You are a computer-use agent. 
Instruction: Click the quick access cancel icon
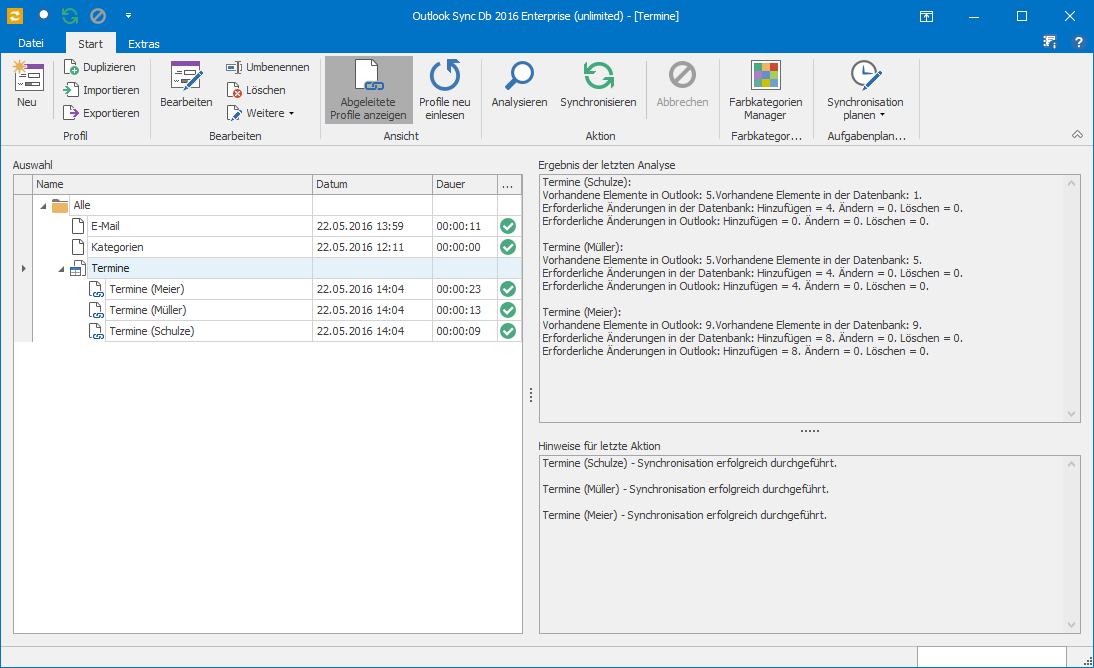pyautogui.click(x=98, y=15)
